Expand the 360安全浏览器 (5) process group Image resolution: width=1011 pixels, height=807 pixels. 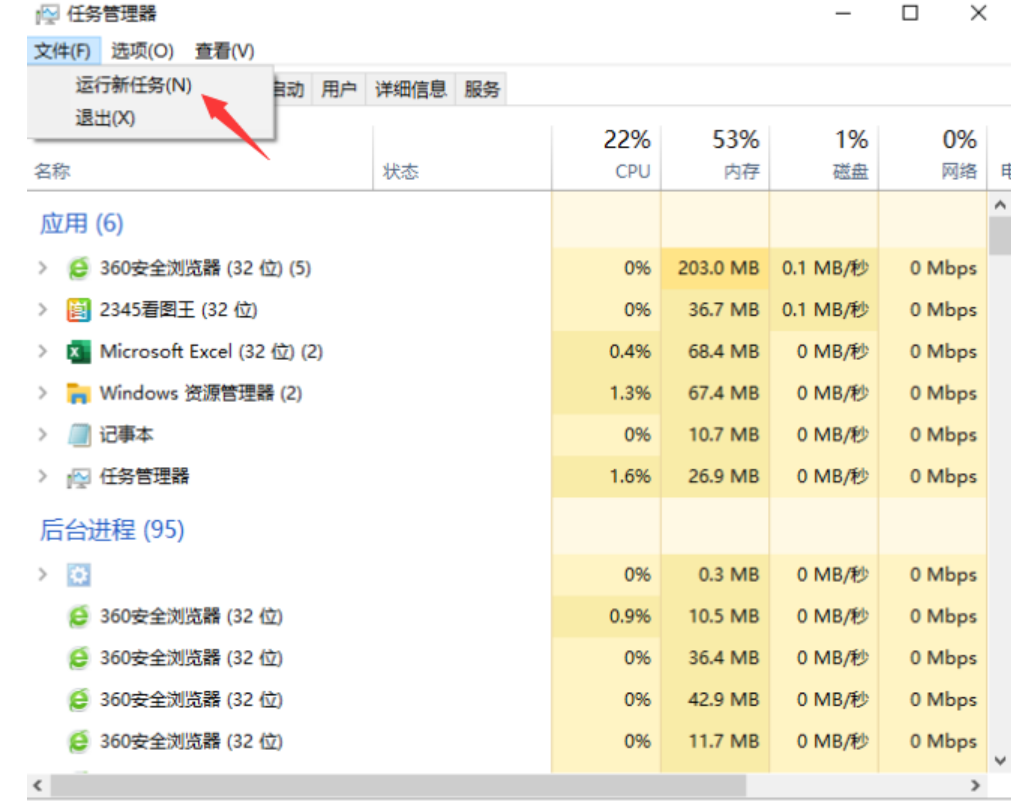(x=42, y=268)
